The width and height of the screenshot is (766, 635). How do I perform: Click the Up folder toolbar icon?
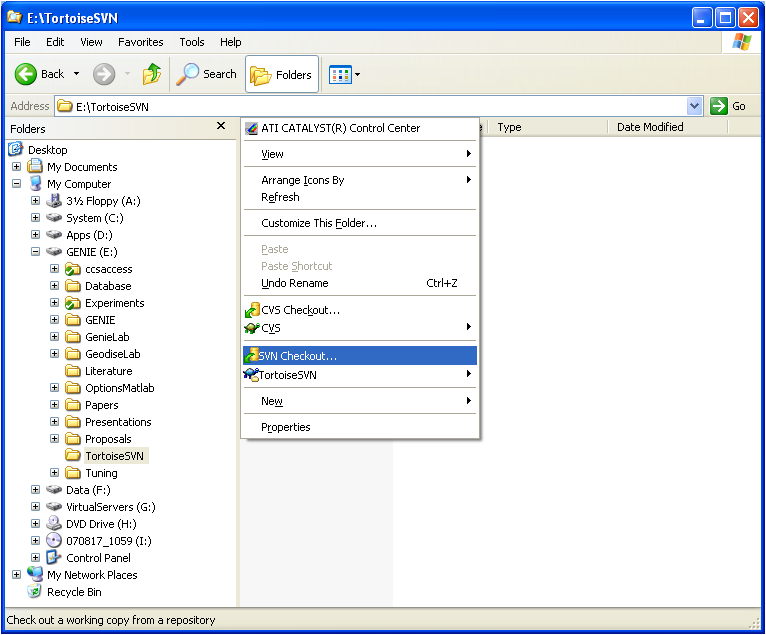(152, 74)
